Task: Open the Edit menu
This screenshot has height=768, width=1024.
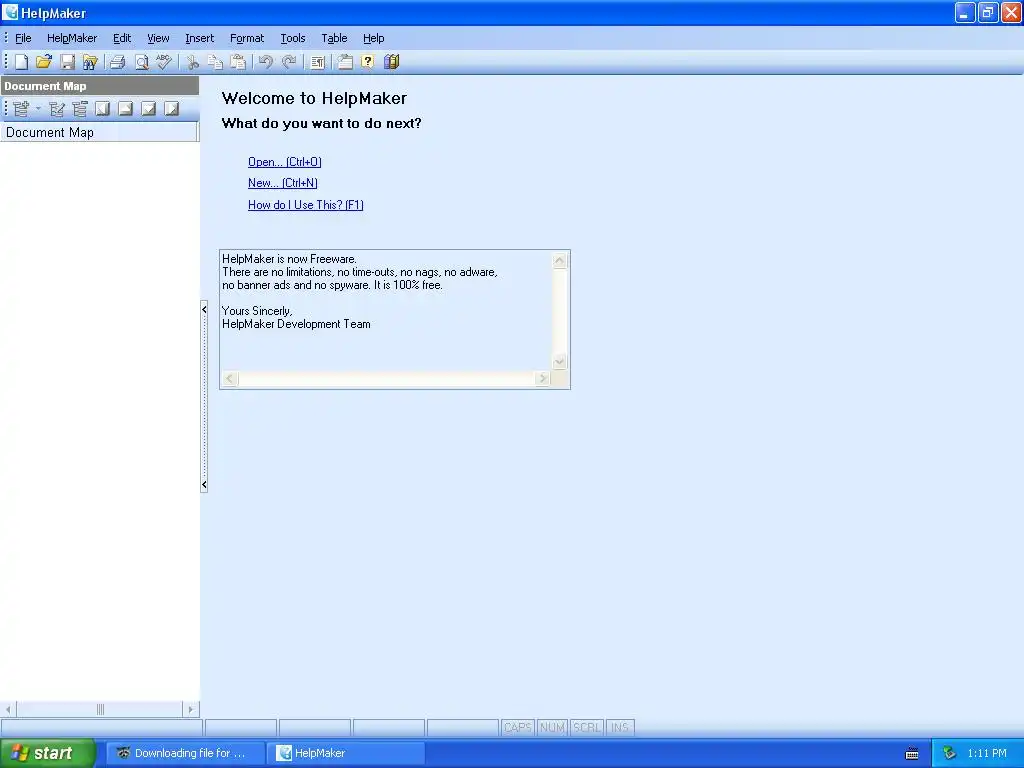Action: 122,39
